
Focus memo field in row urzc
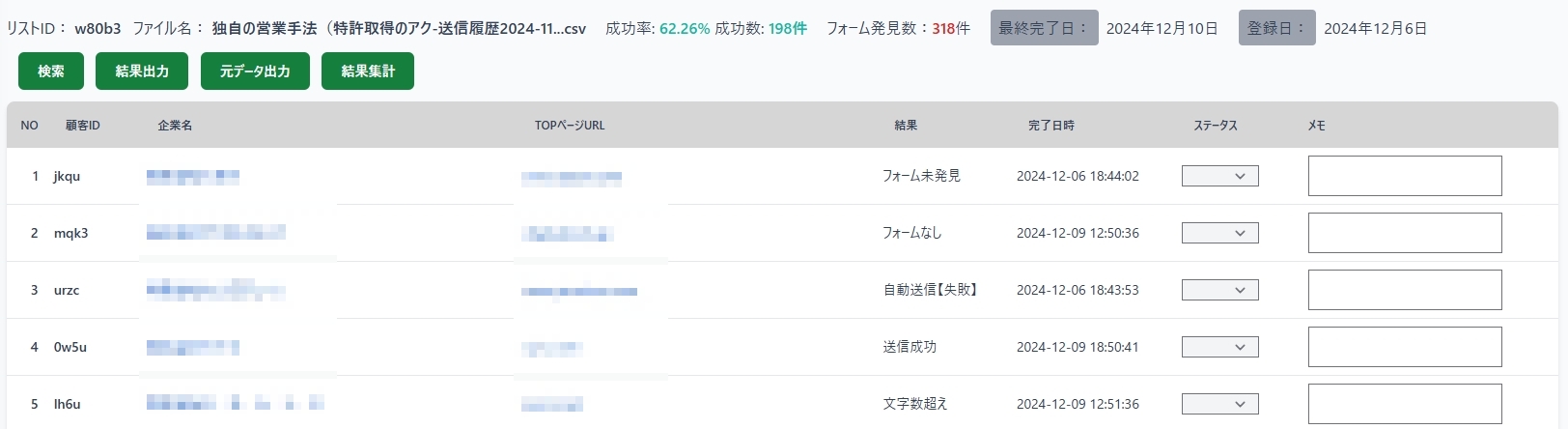pyautogui.click(x=1405, y=290)
